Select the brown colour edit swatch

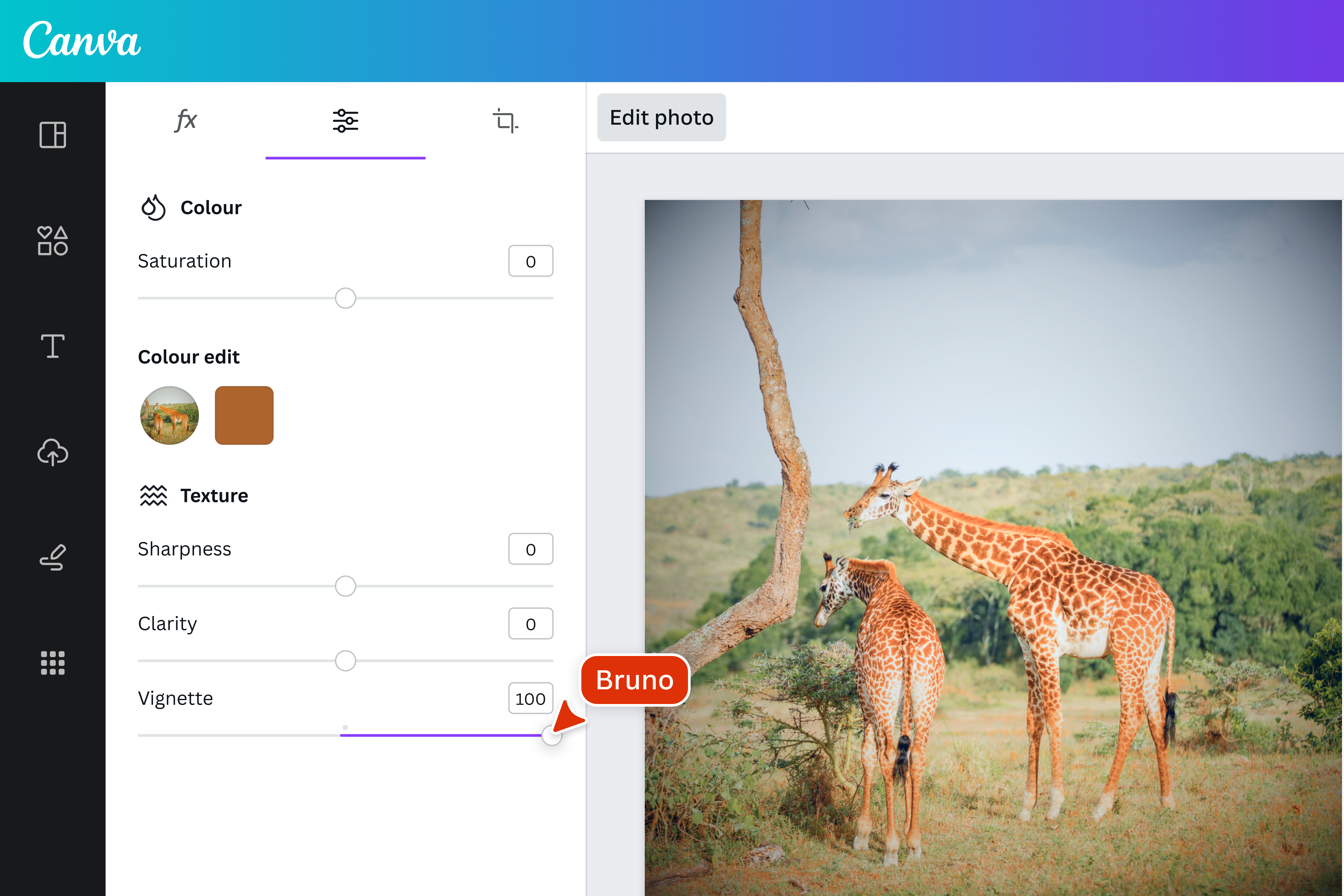pos(244,415)
